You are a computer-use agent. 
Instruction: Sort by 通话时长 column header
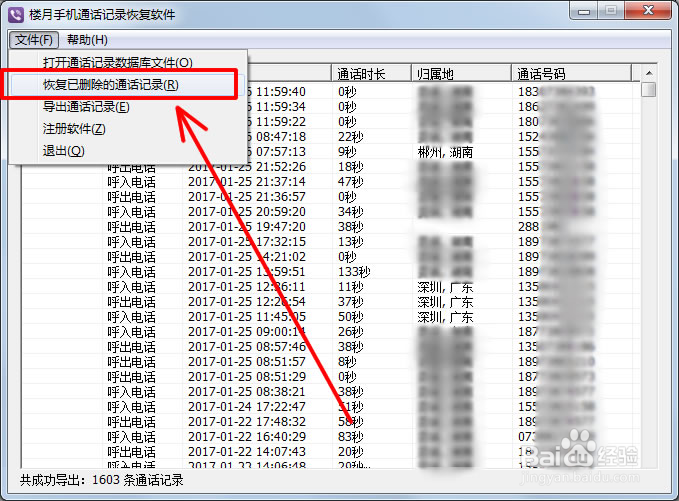(371, 74)
